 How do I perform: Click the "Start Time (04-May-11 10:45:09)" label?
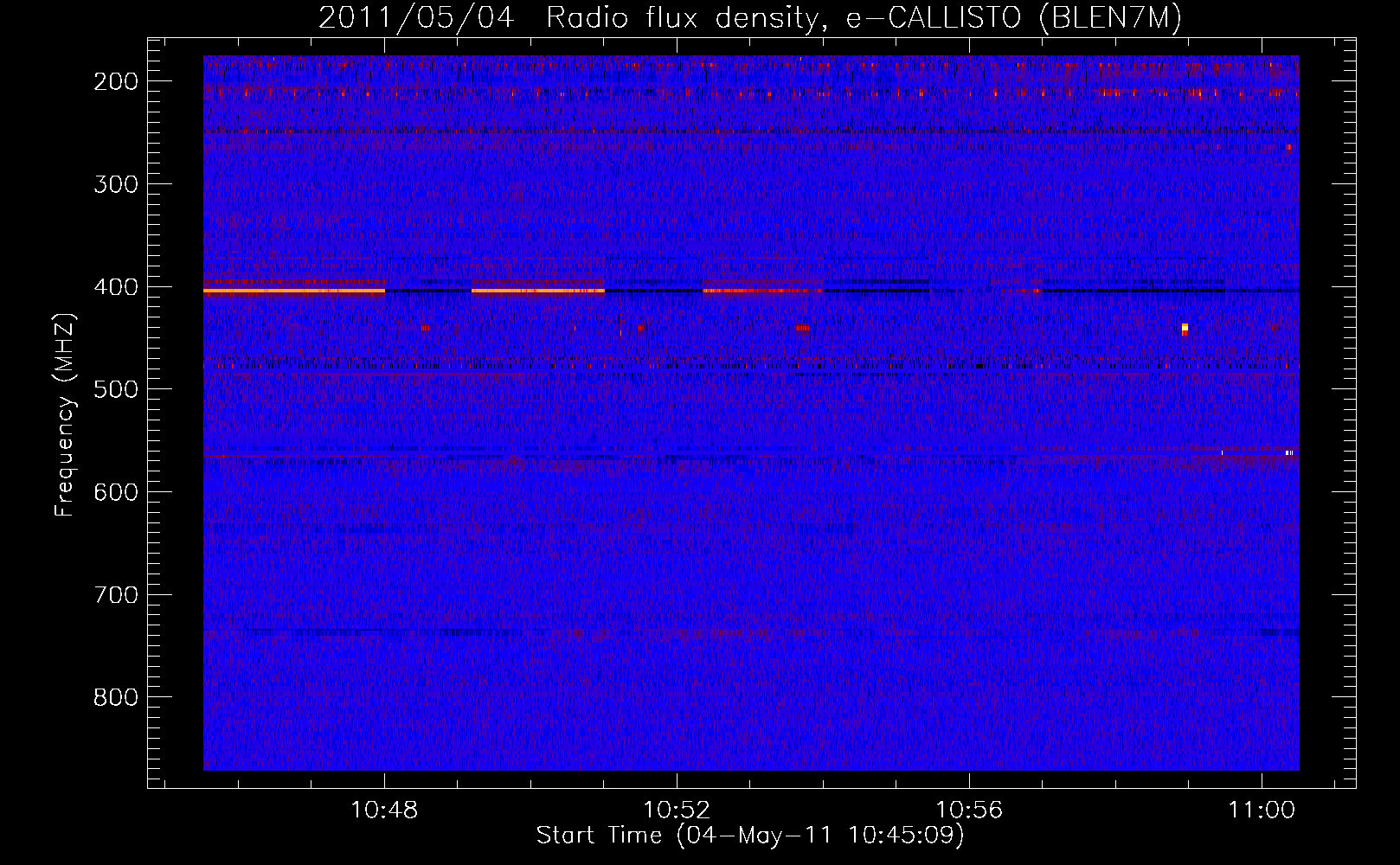pos(750,836)
